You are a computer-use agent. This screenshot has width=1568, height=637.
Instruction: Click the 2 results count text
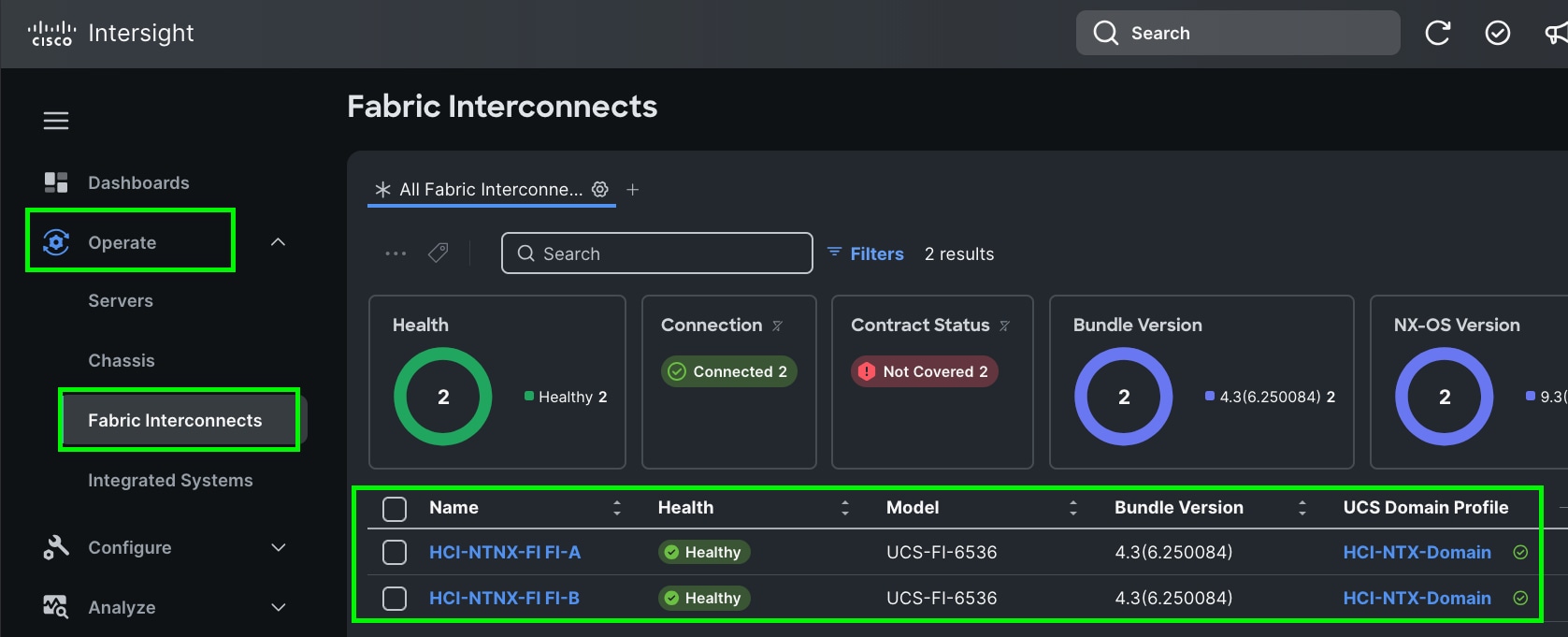click(x=959, y=253)
